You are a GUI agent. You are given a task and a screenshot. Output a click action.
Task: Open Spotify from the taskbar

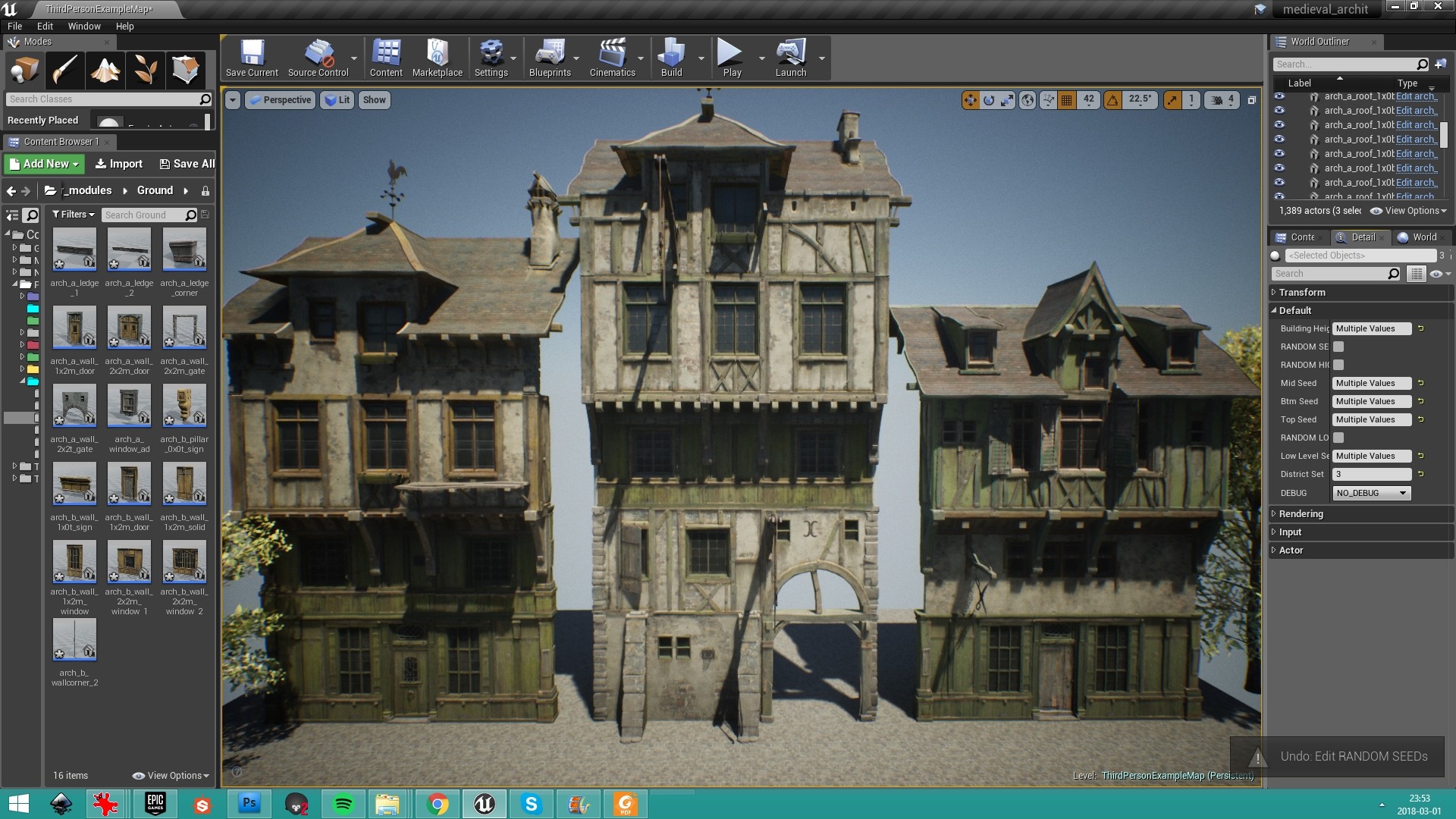point(343,804)
